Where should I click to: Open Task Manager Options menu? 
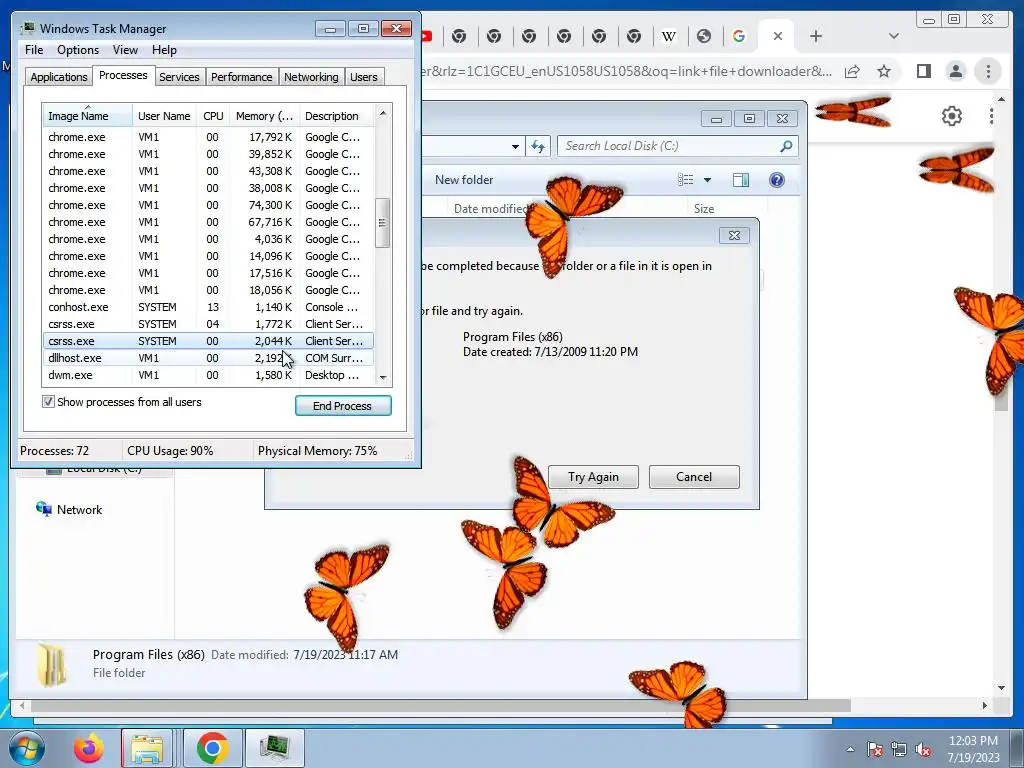78,50
